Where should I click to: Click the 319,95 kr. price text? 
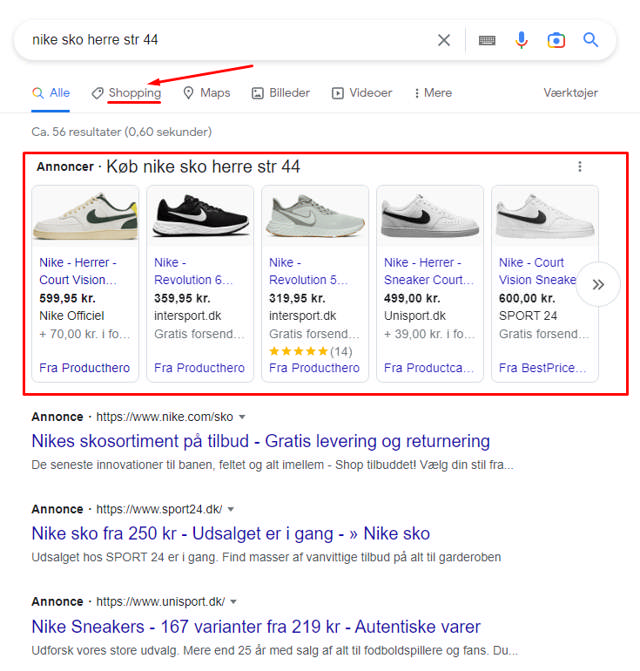pyautogui.click(x=297, y=298)
